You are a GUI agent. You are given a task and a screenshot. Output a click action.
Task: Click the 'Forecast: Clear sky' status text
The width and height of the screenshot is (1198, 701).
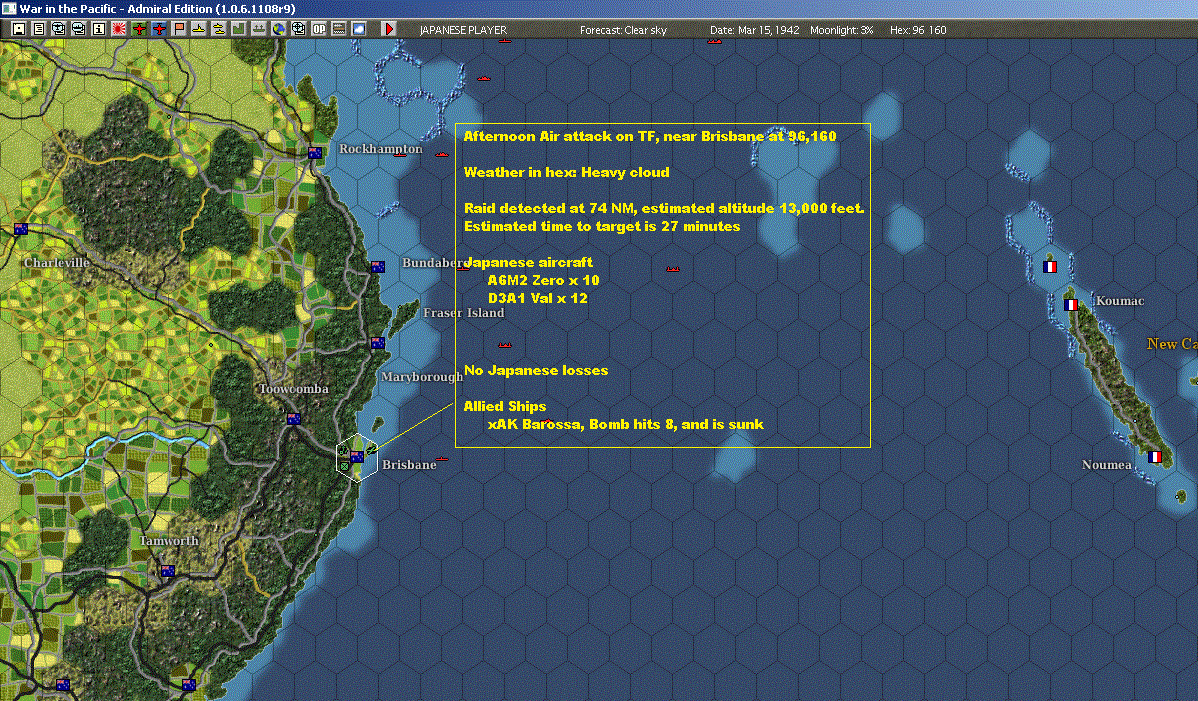[x=623, y=30]
